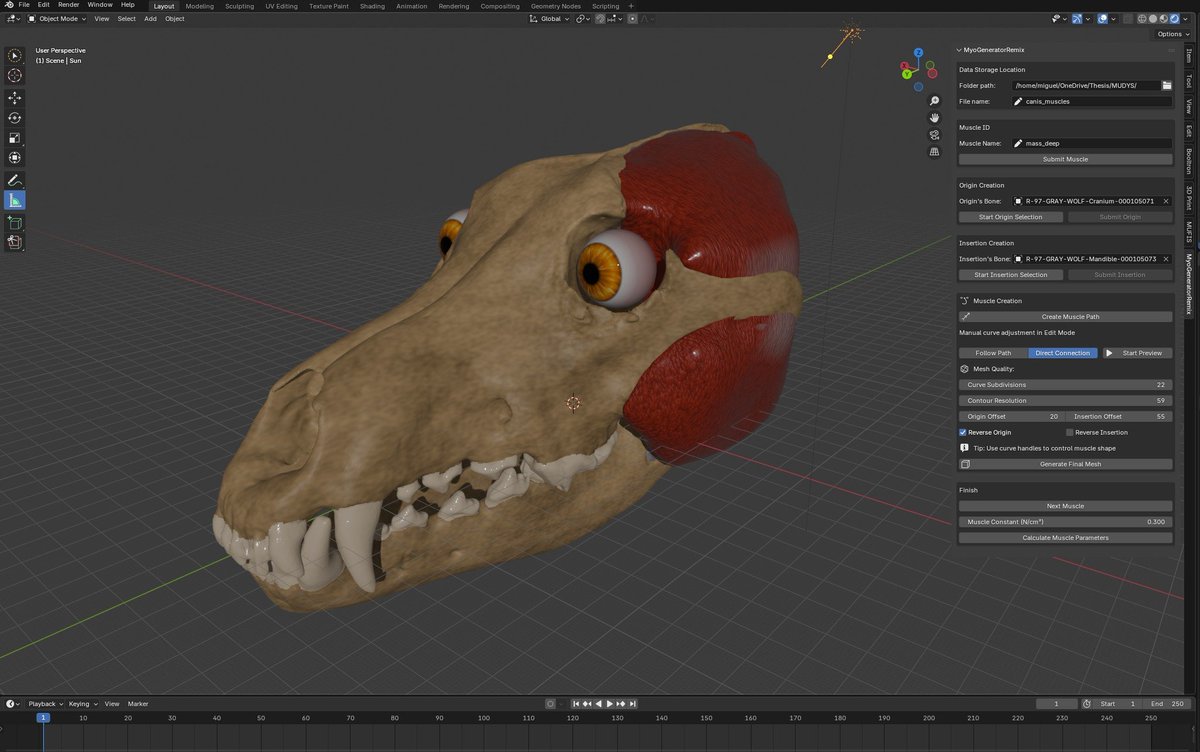1200x752 pixels.
Task: Toggle viewport overlays button
Action: [1102, 18]
